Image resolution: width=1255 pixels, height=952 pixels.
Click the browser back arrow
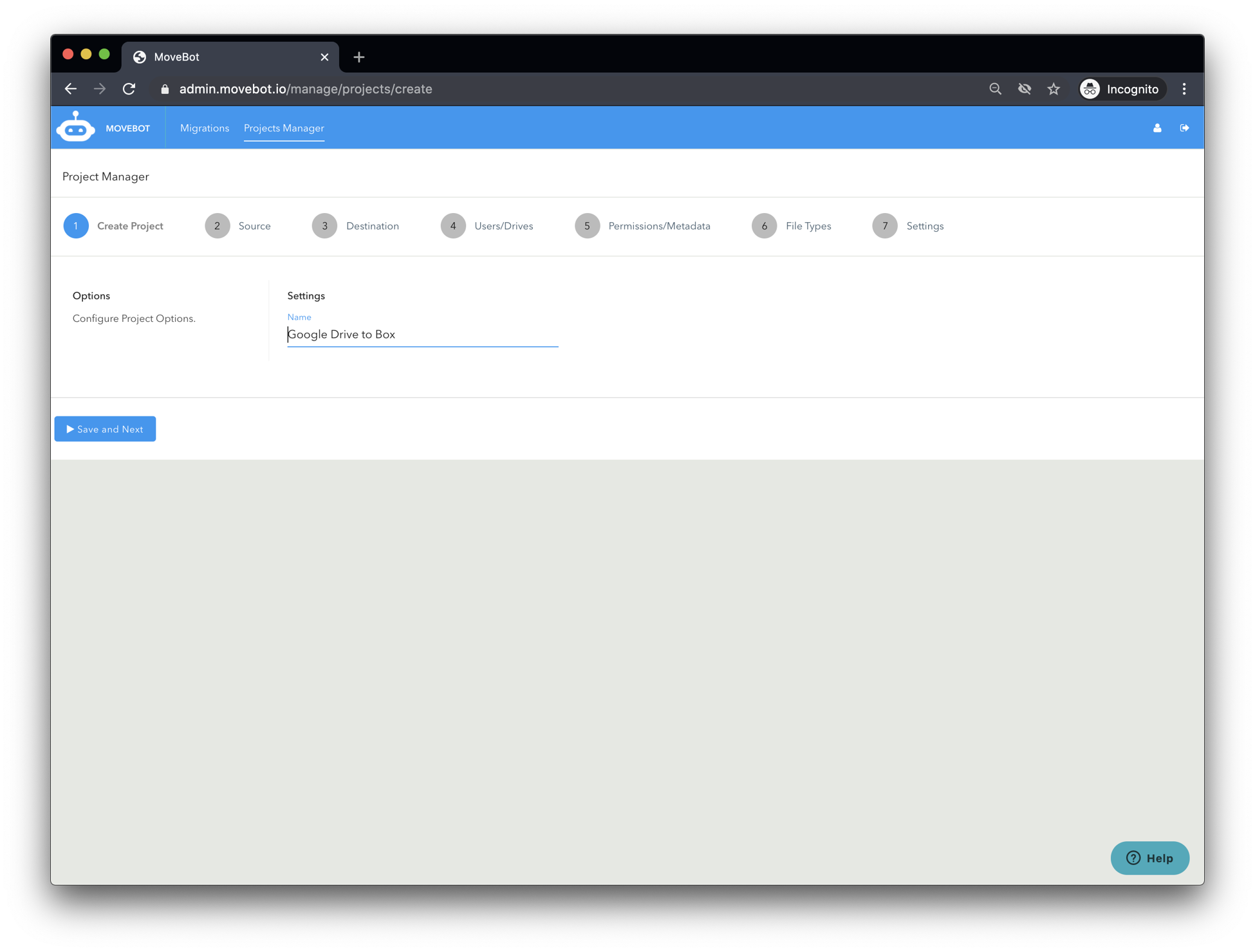(x=70, y=89)
